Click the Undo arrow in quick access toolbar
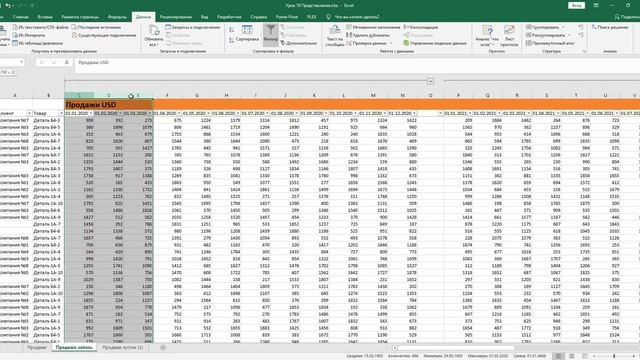The width and height of the screenshot is (640, 360). 8,6
